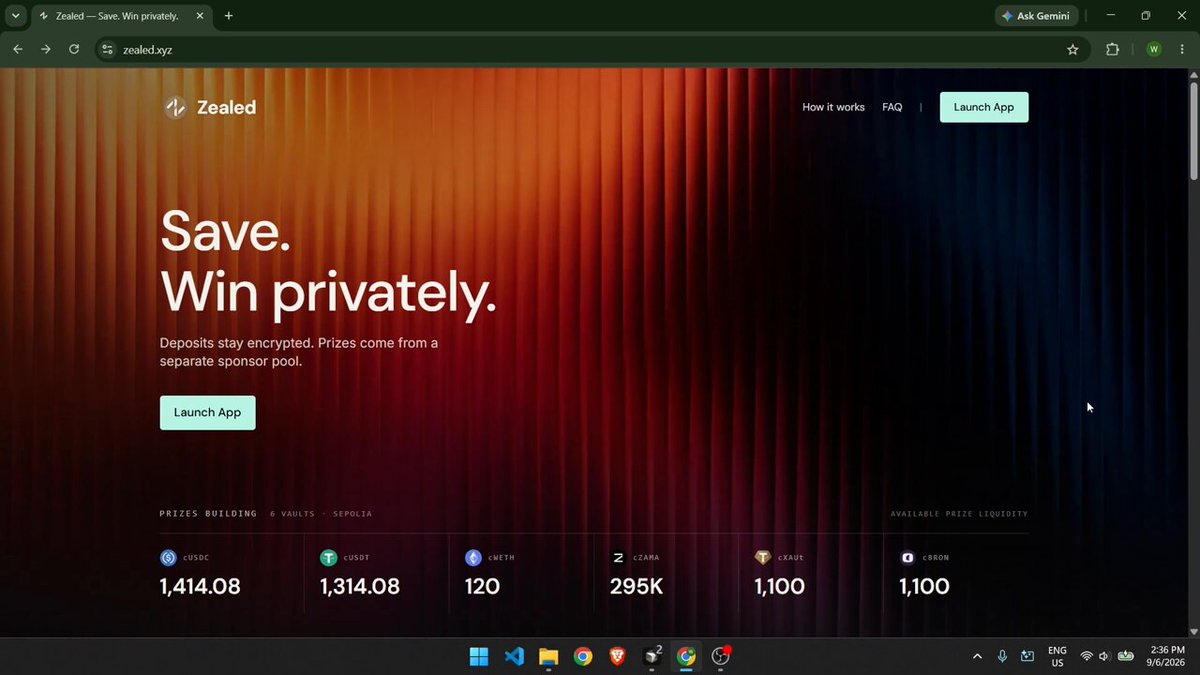Open the tab search dropdown arrow
Viewport: 1200px width, 675px height.
pyautogui.click(x=16, y=16)
